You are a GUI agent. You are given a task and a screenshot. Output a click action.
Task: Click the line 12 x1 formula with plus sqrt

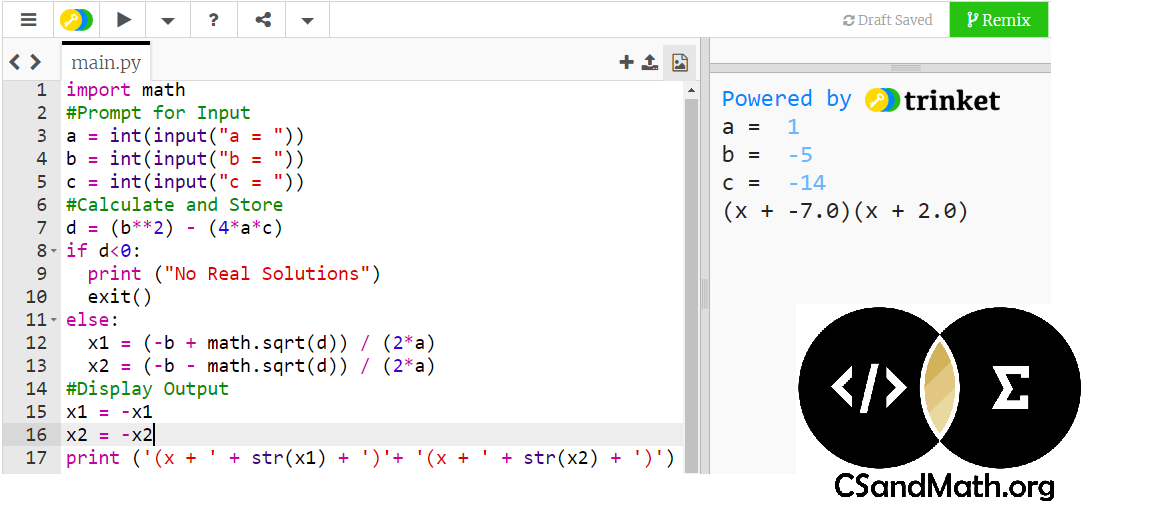[262, 343]
